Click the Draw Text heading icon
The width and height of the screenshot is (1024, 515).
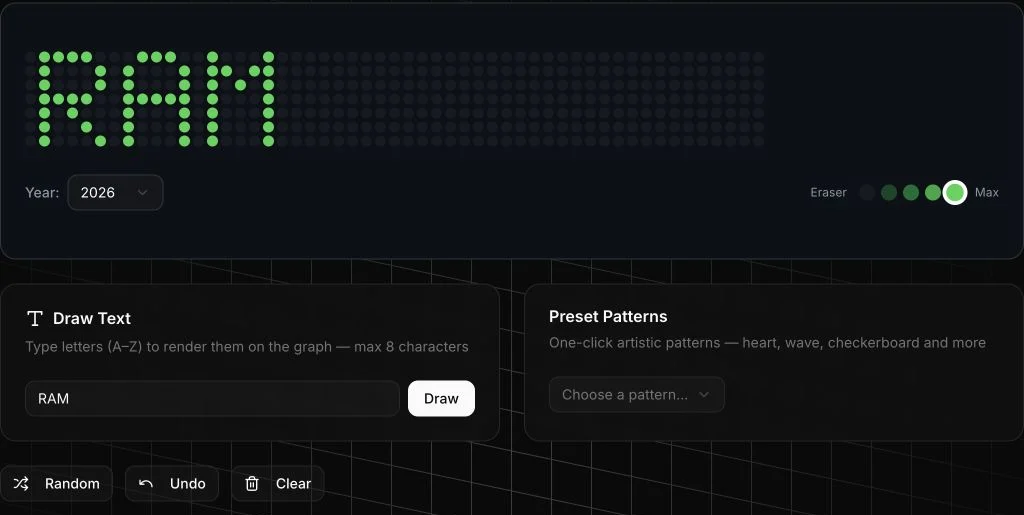pyautogui.click(x=35, y=319)
